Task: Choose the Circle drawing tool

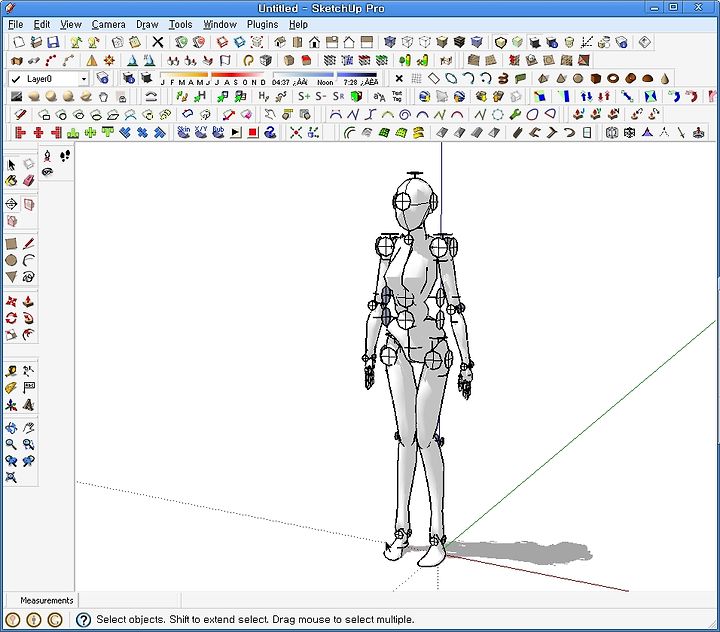Action: click(x=11, y=260)
